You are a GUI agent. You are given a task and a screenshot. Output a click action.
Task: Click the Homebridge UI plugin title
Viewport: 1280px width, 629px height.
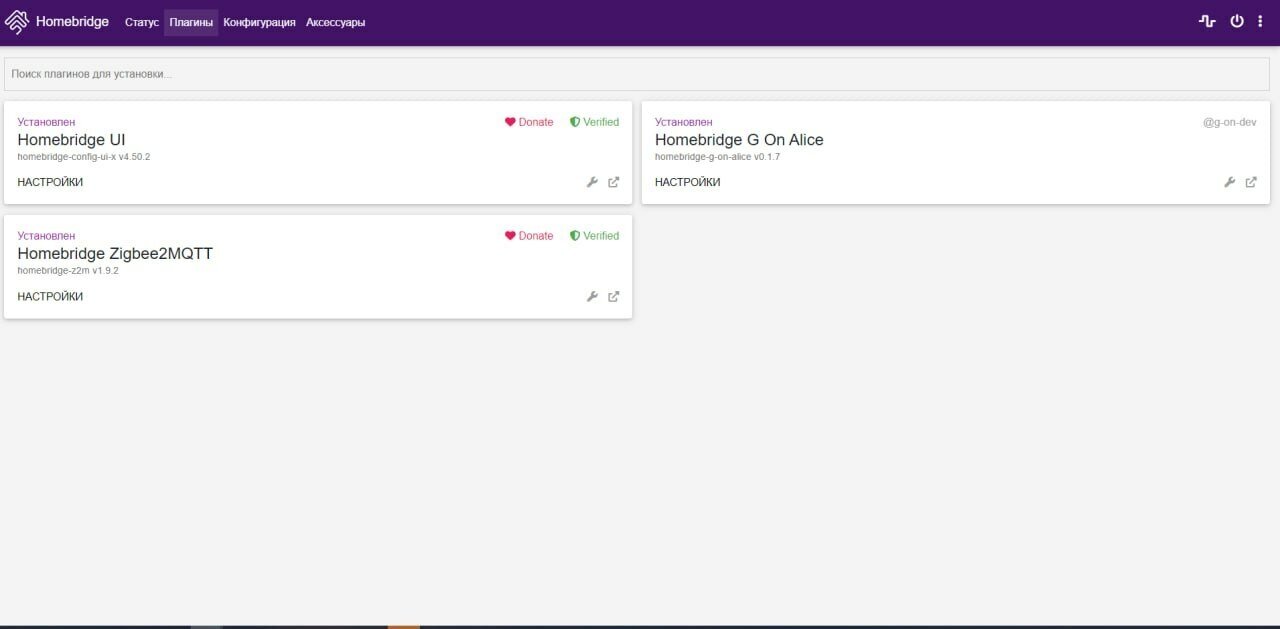click(71, 140)
